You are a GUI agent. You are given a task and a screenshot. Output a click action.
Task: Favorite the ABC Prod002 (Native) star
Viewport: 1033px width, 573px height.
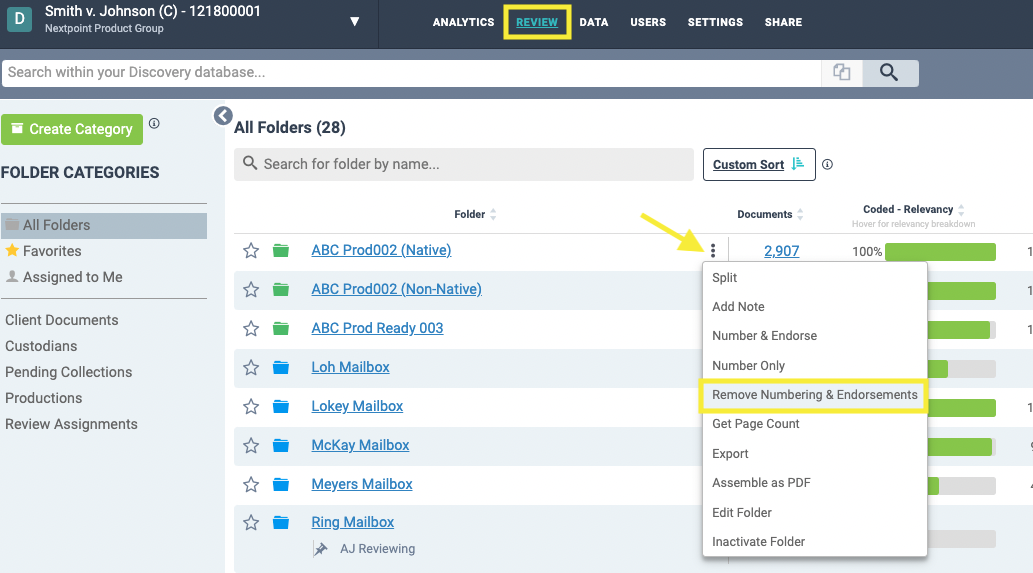[x=251, y=250]
